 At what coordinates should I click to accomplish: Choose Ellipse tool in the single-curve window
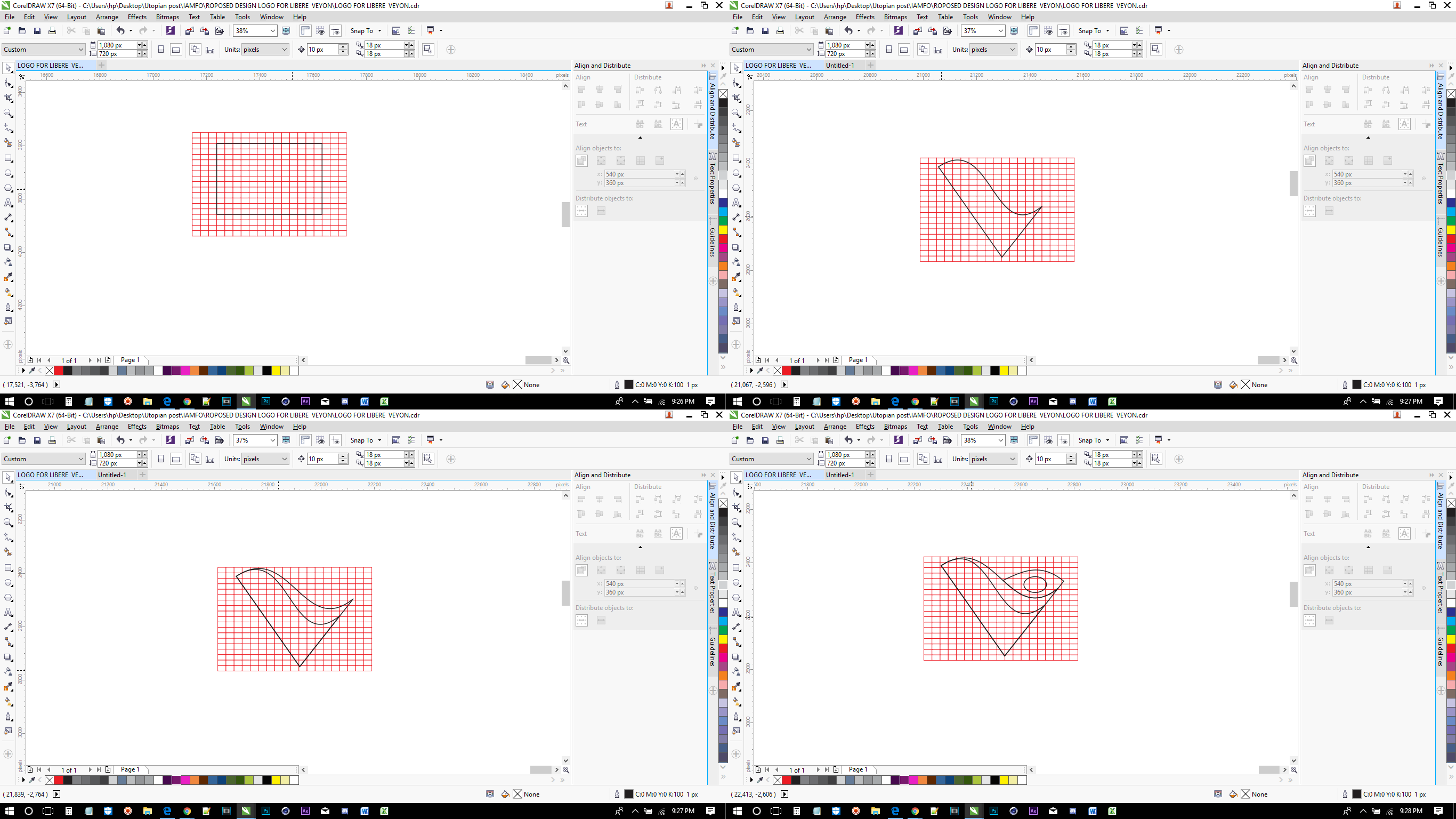pyautogui.click(x=737, y=174)
